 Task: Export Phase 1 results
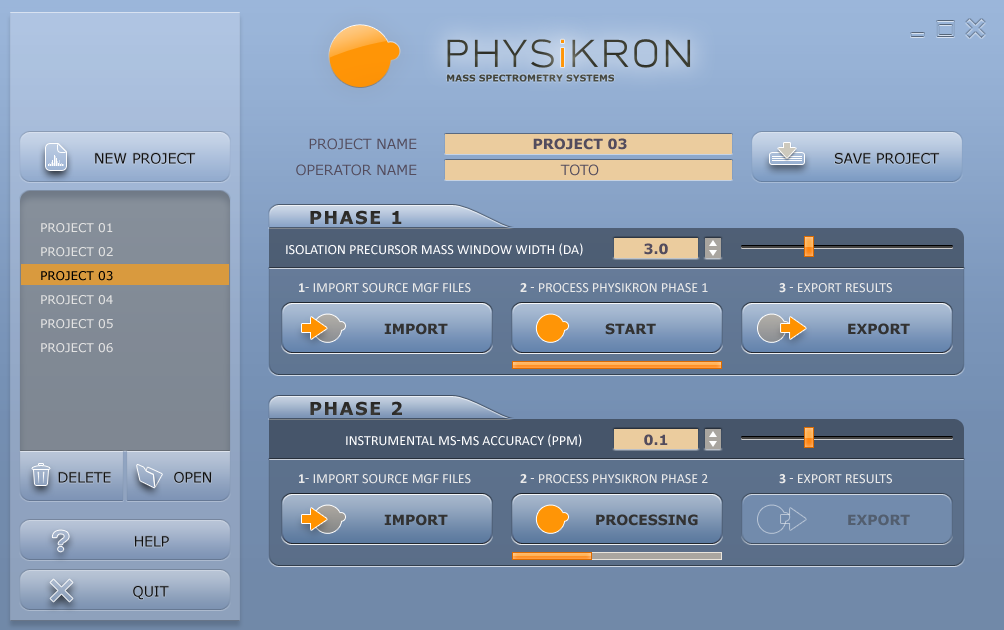click(846, 328)
